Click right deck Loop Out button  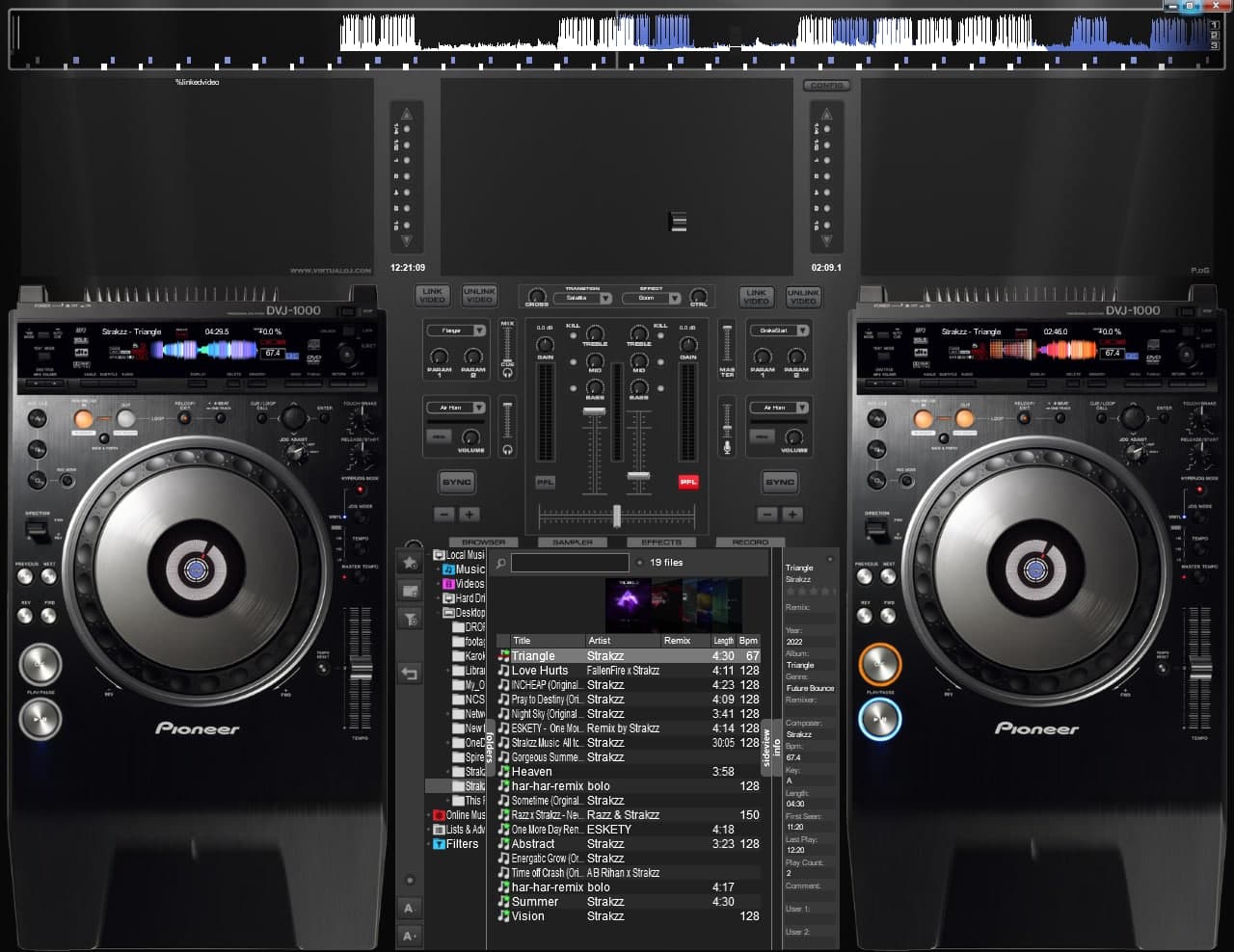click(x=965, y=418)
